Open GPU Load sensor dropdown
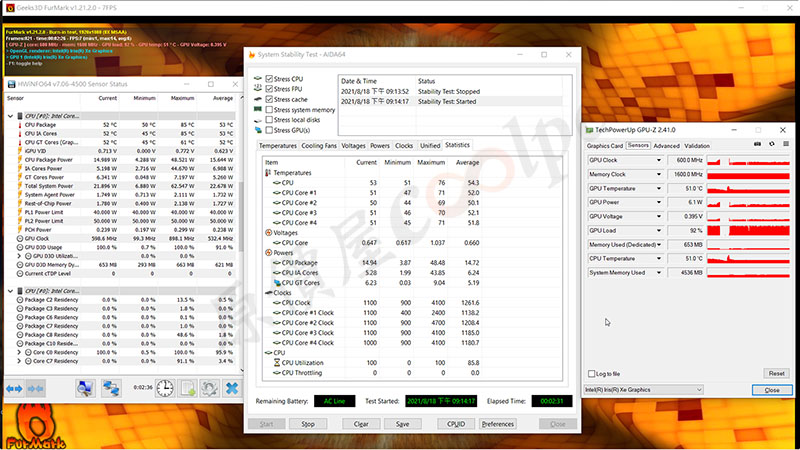This screenshot has height=450, width=800. point(658,231)
